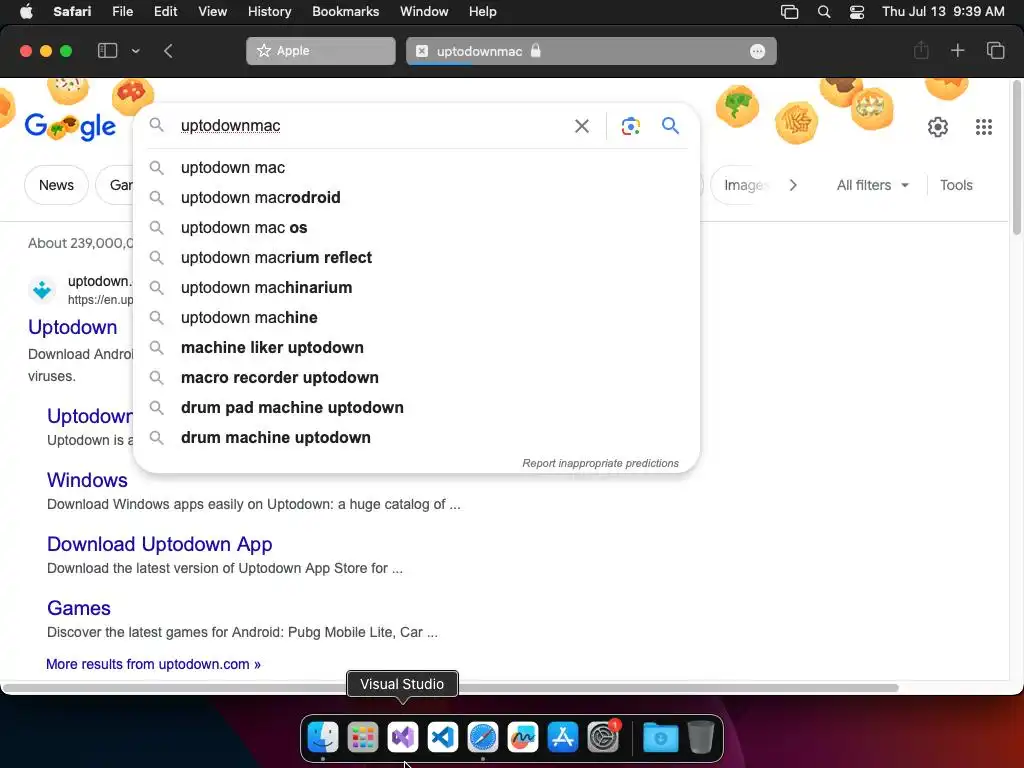1024x768 pixels.
Task: Open the File menu
Action: coord(122,12)
